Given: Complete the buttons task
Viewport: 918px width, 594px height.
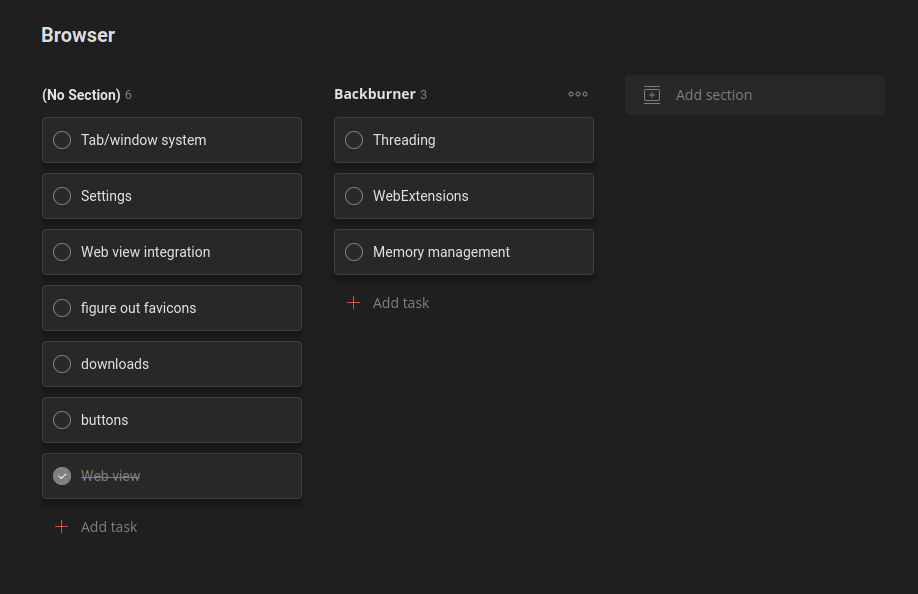Looking at the screenshot, I should click(x=62, y=420).
